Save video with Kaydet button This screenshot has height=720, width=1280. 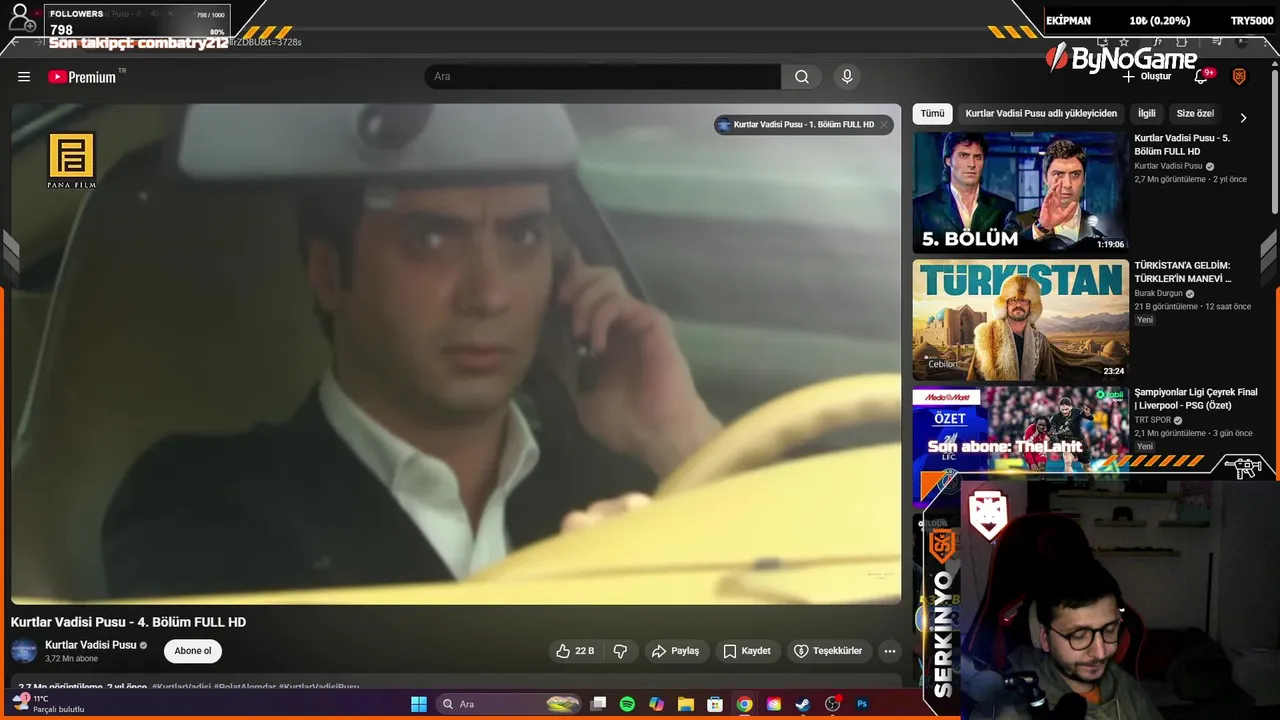pyautogui.click(x=747, y=651)
